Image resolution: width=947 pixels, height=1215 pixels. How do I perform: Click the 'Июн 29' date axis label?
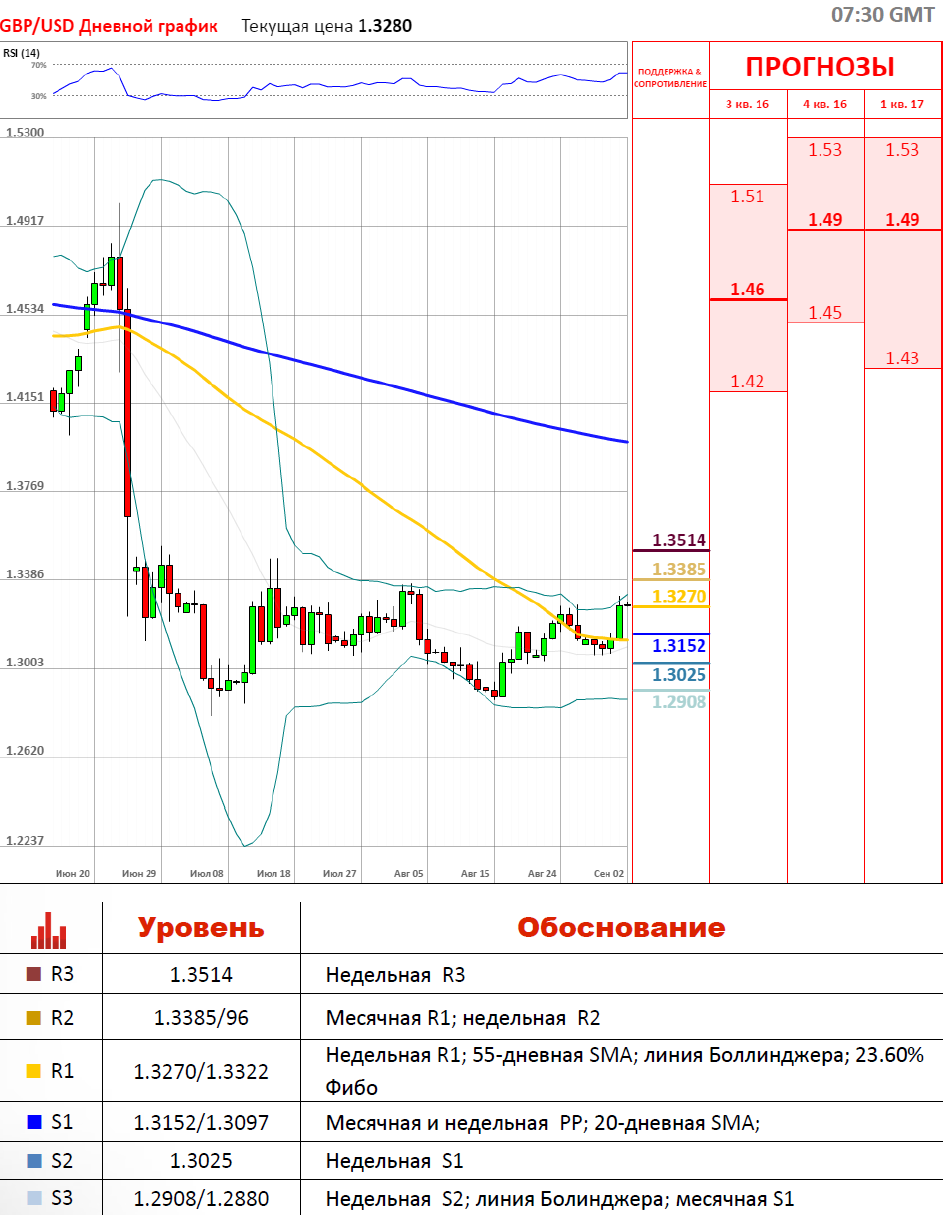(139, 874)
